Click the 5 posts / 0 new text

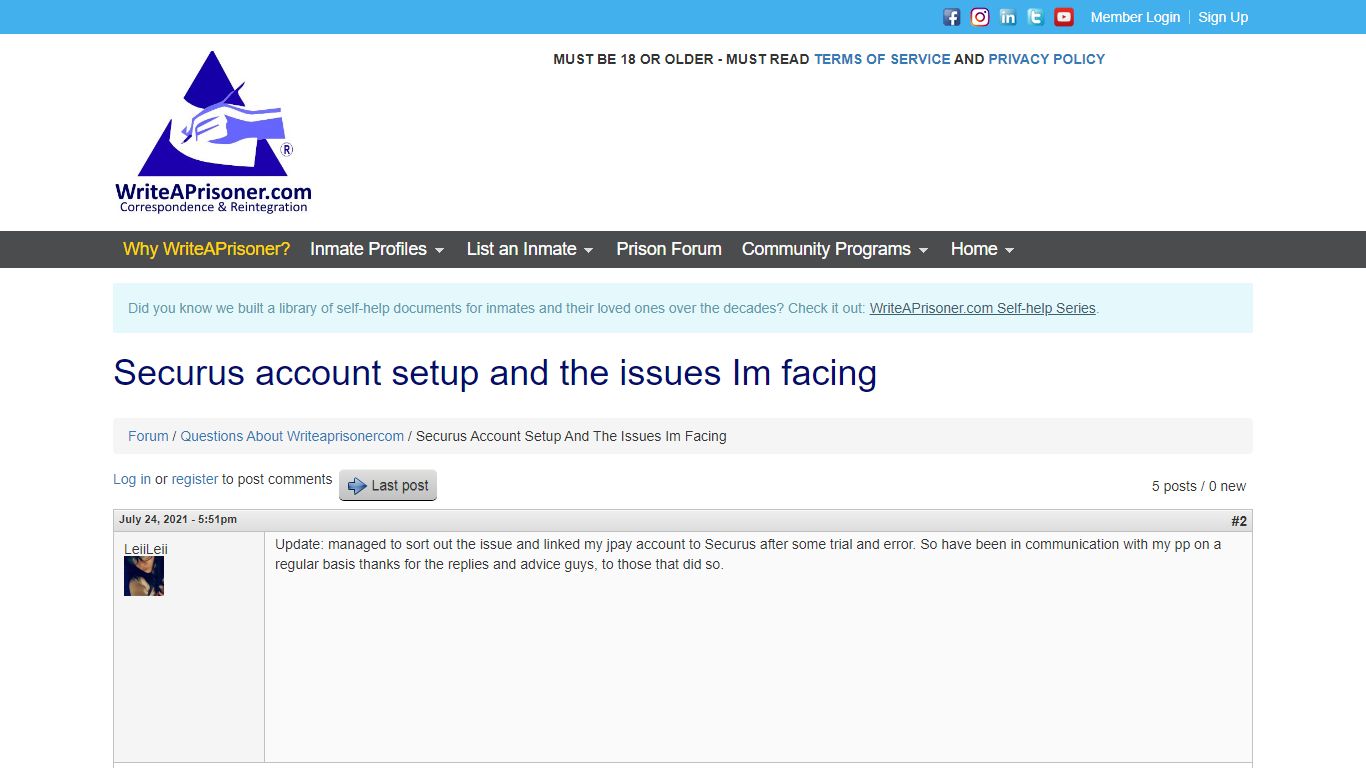(x=1198, y=486)
